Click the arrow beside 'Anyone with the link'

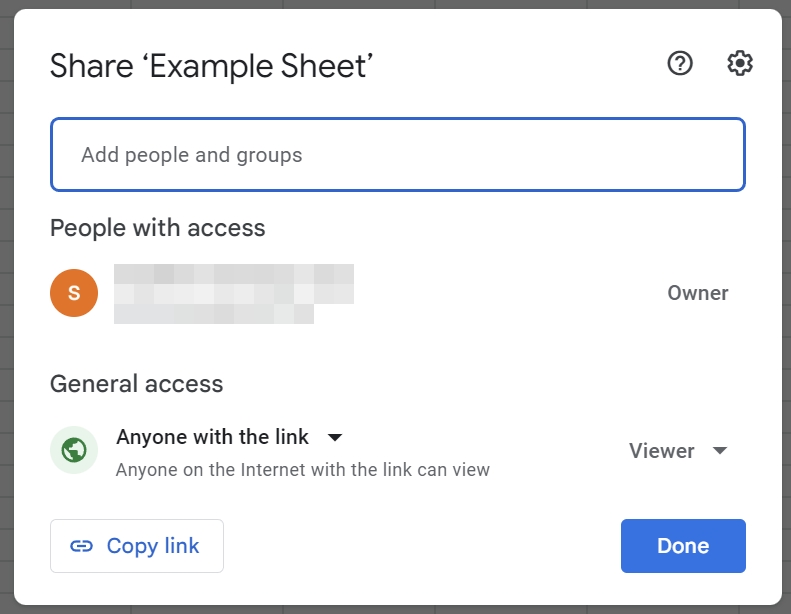[x=335, y=438]
